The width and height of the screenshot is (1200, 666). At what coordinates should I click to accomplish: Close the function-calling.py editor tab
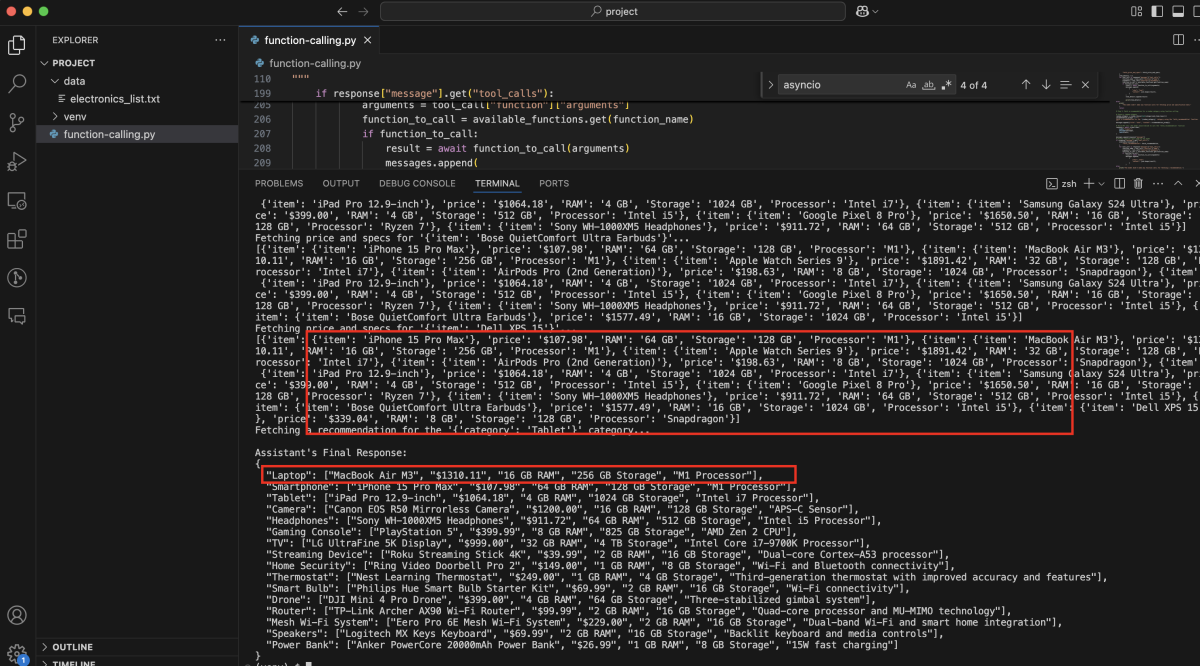pyautogui.click(x=366, y=40)
